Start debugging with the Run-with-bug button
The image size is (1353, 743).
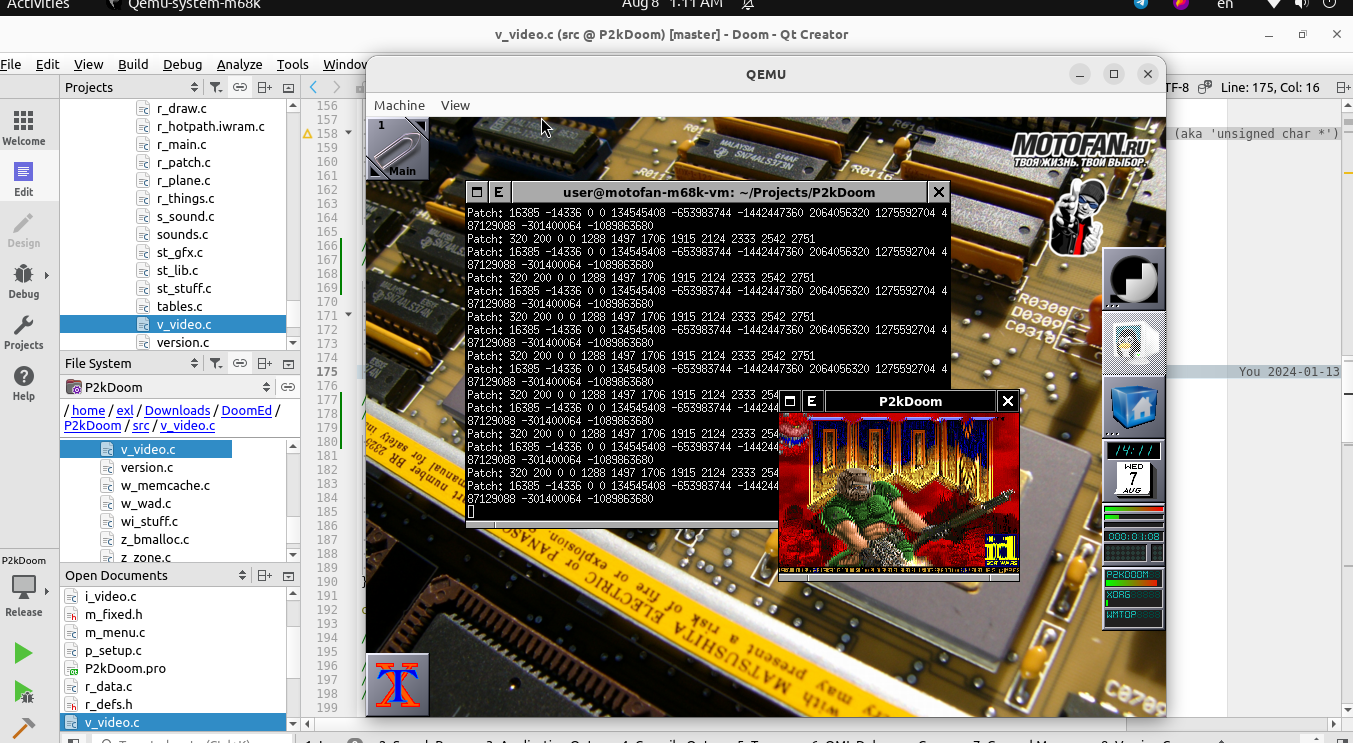point(23,691)
